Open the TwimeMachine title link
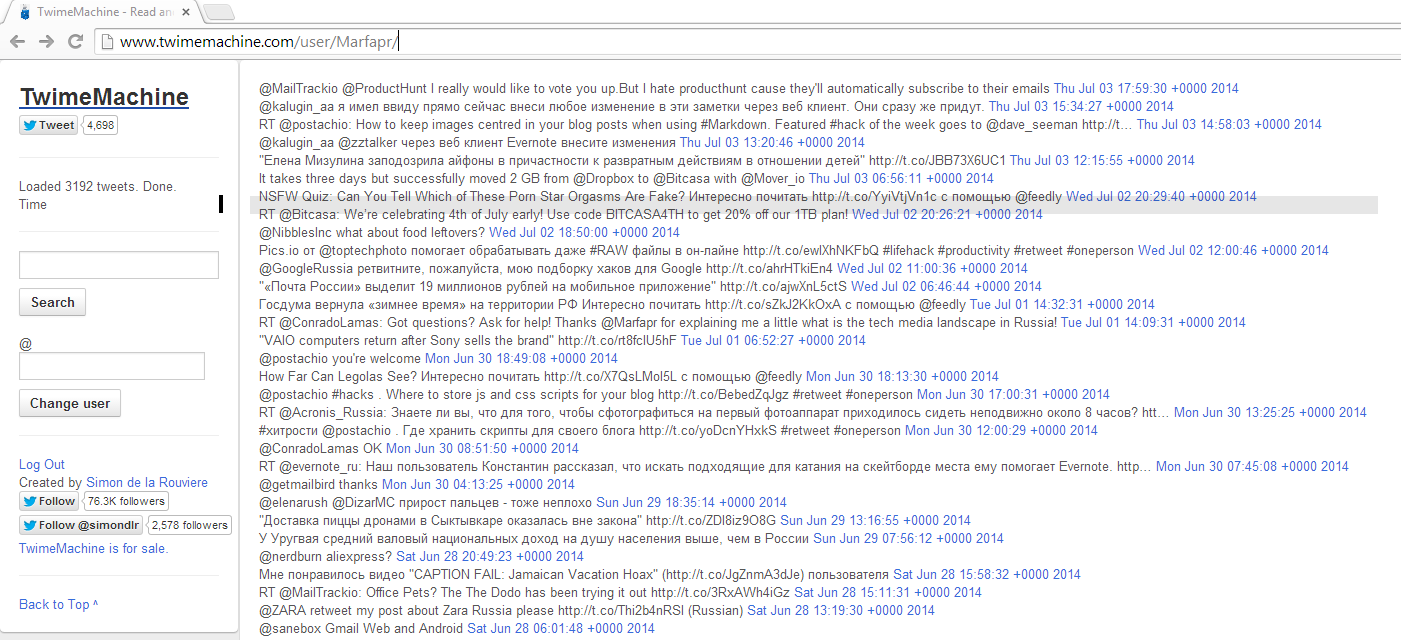Image resolution: width=1401 pixels, height=640 pixels. coord(104,97)
